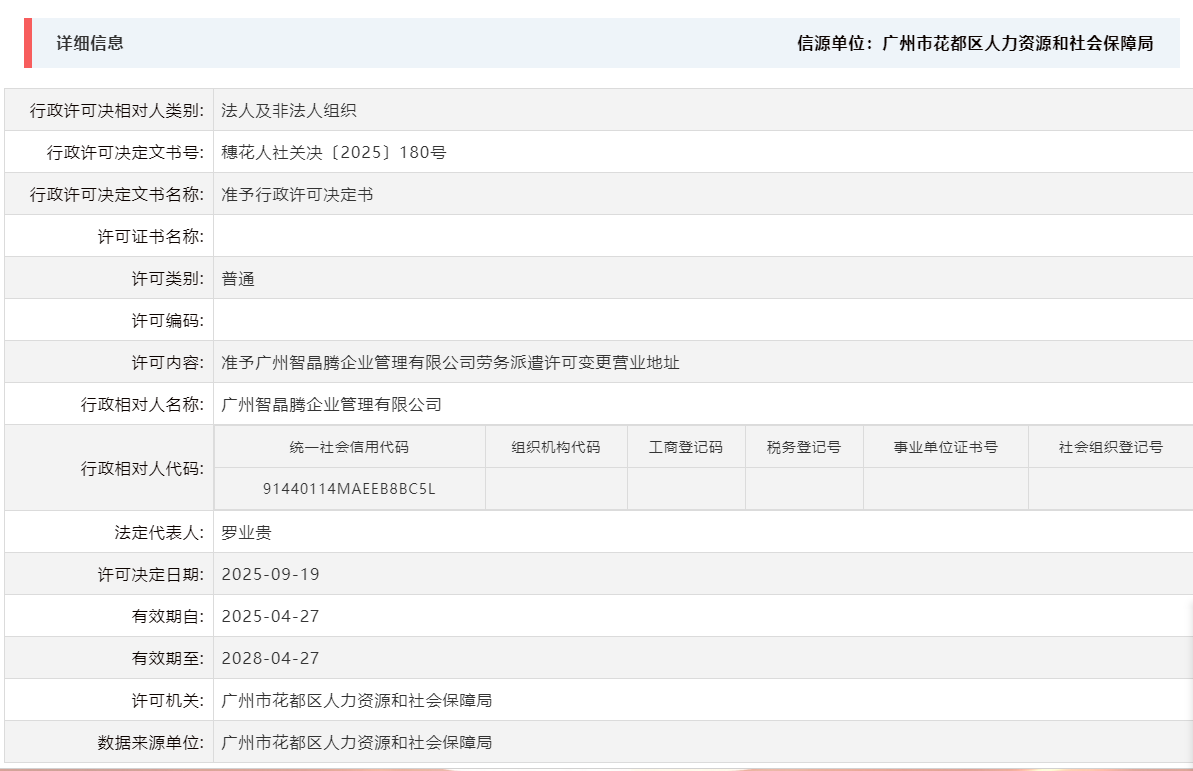
Task: Click the 税务登记号 column header
Action: pos(804,446)
